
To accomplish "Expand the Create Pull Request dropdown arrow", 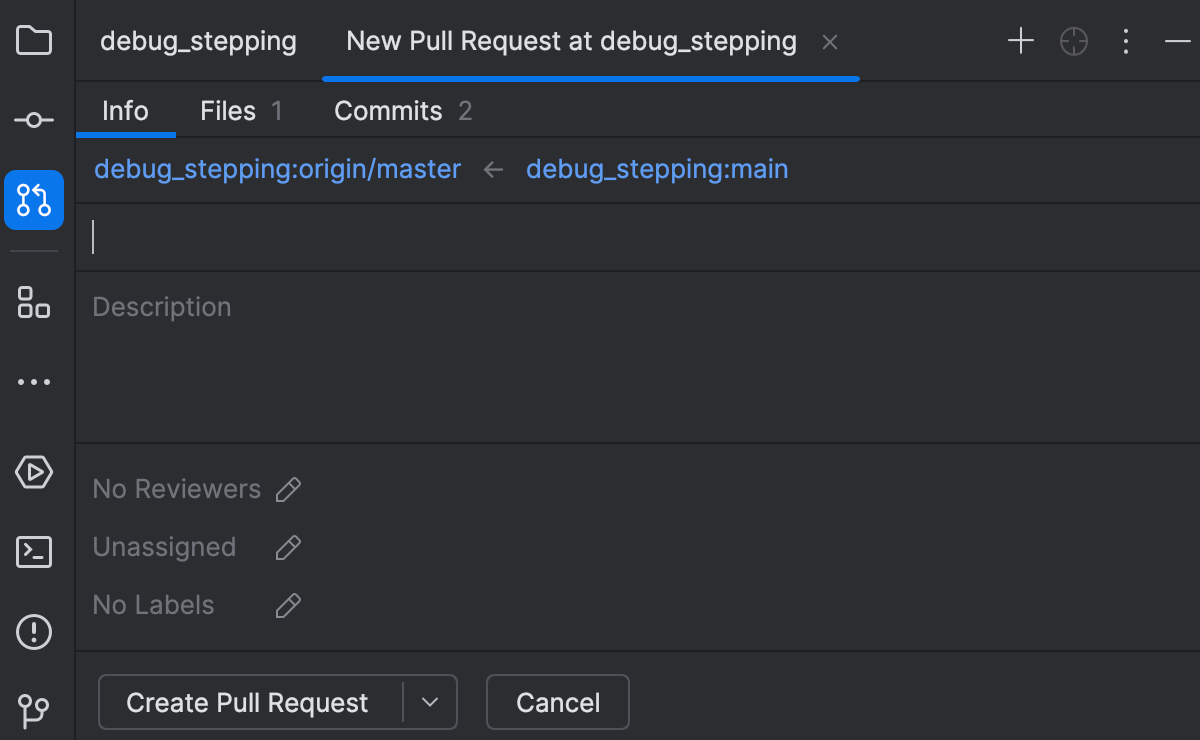I will [430, 702].
